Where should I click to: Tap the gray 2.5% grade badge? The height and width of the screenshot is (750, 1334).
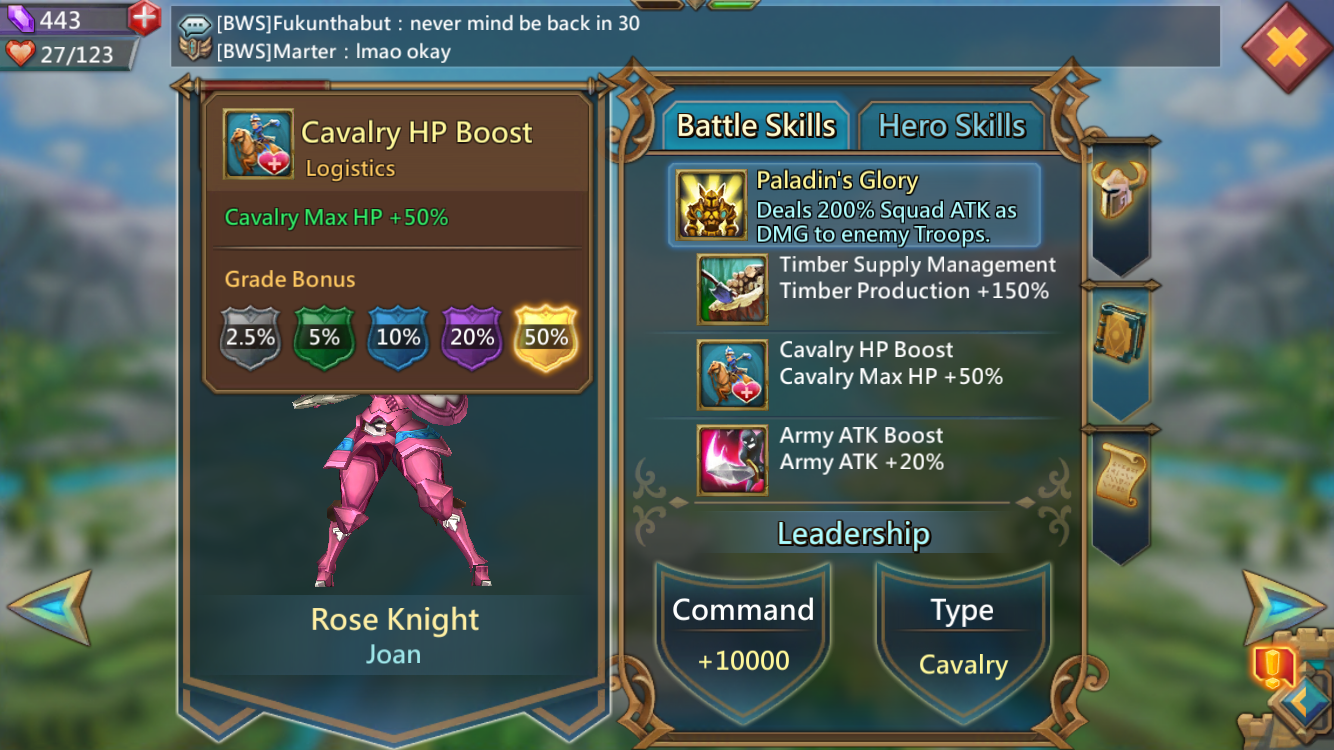(x=250, y=338)
